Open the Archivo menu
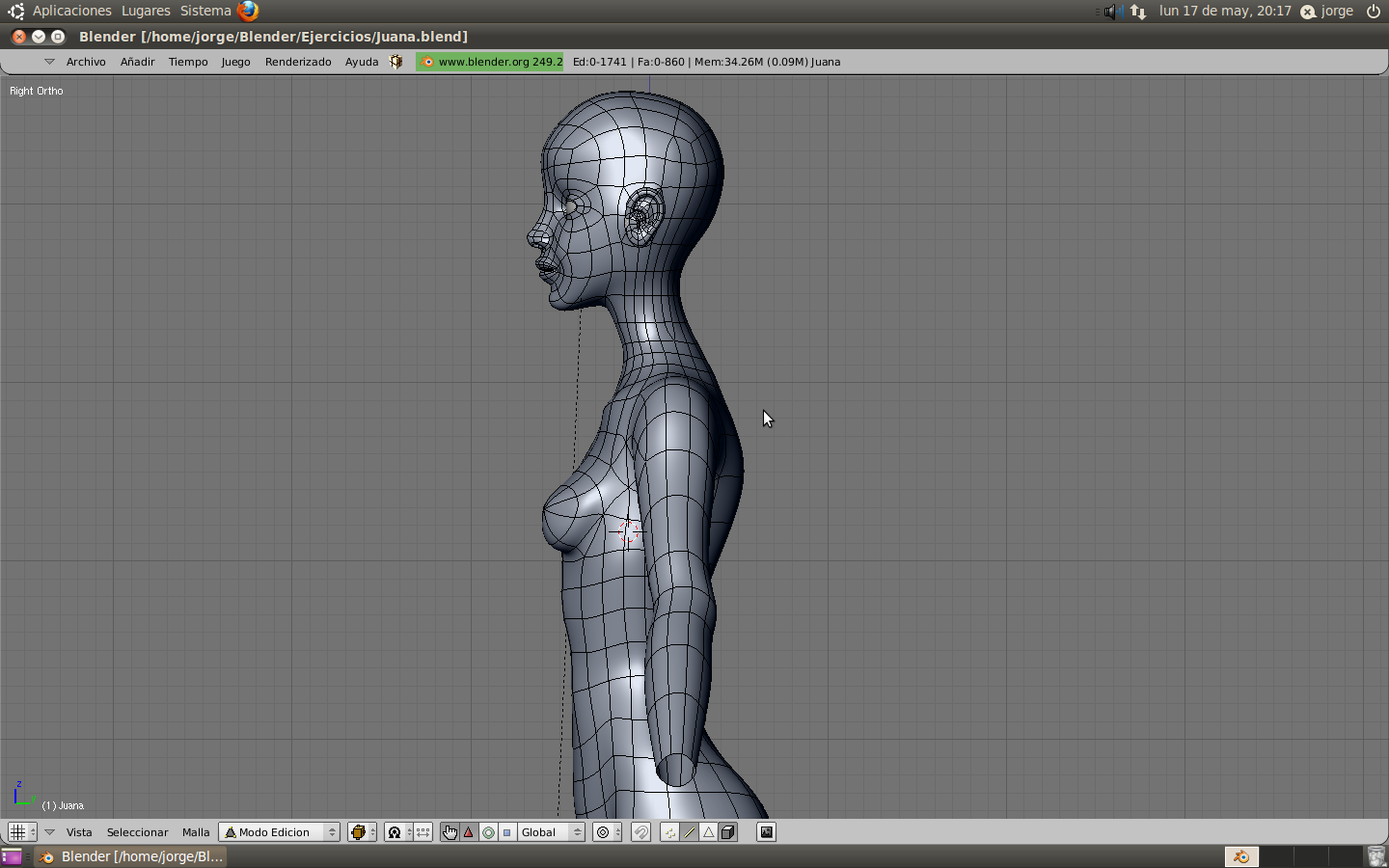This screenshot has height=868, width=1389. (86, 62)
